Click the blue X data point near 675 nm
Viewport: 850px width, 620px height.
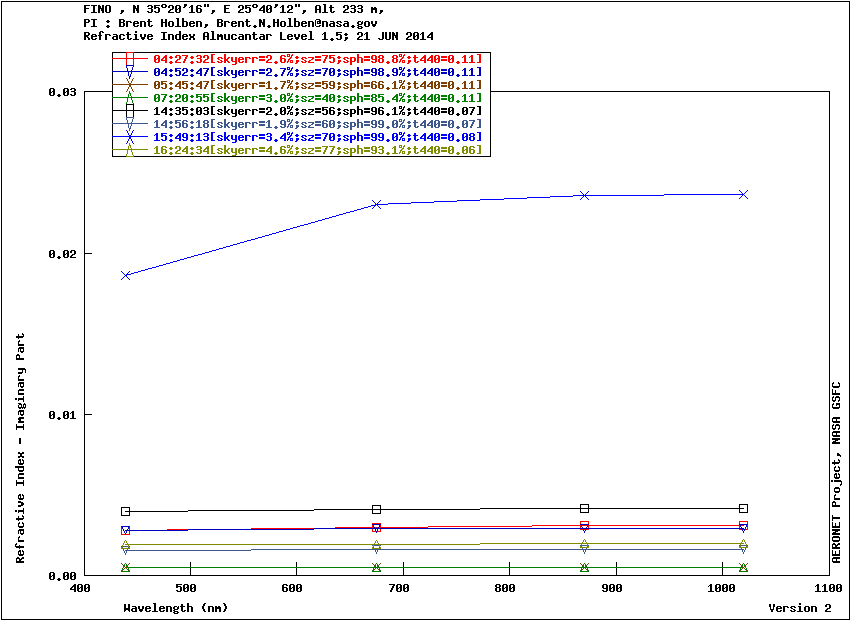pos(377,204)
